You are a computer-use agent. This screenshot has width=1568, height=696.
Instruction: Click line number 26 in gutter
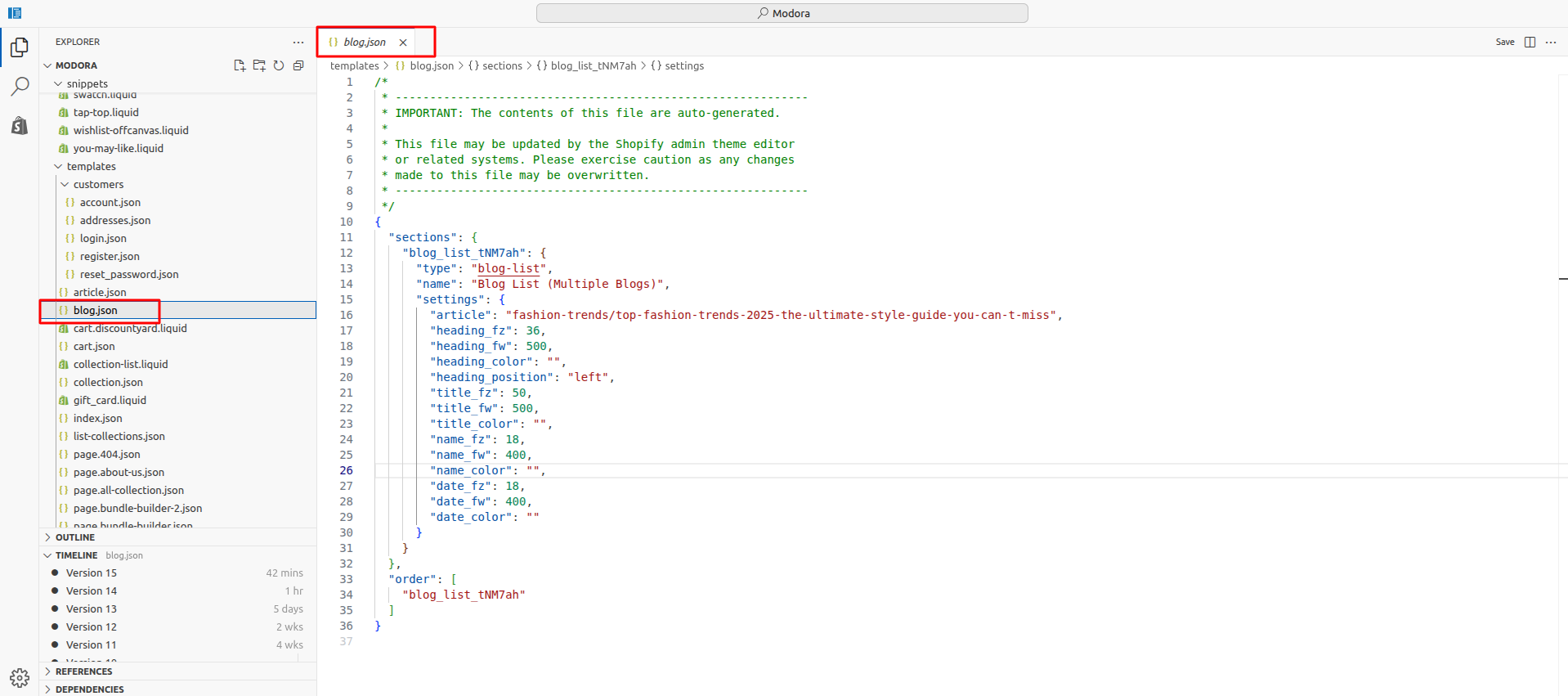coord(347,470)
